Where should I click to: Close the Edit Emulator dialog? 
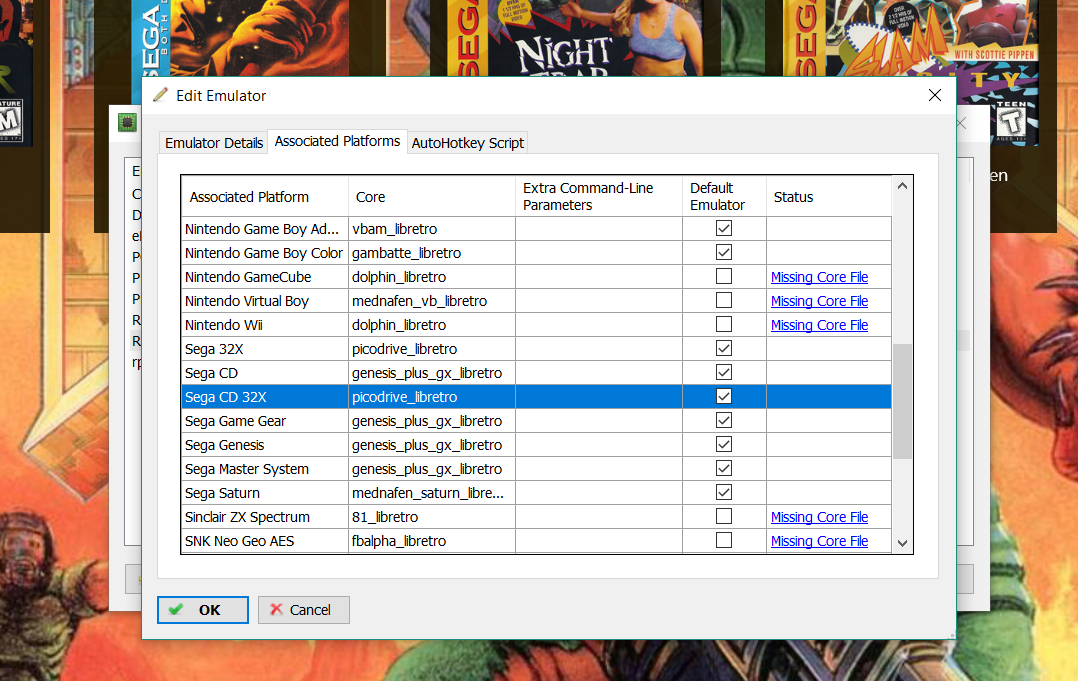(x=934, y=96)
